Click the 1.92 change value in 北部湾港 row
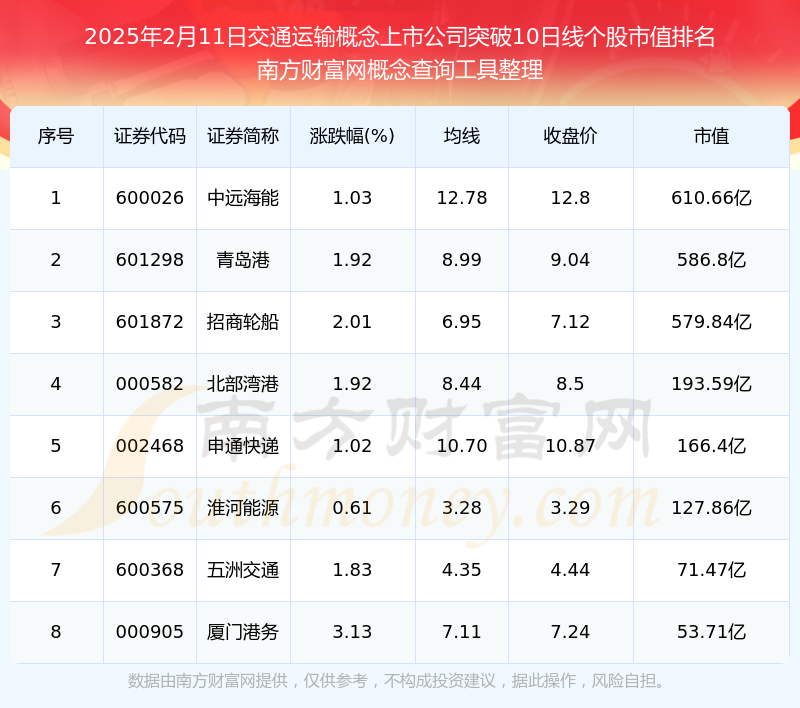The image size is (800, 708). tap(352, 384)
